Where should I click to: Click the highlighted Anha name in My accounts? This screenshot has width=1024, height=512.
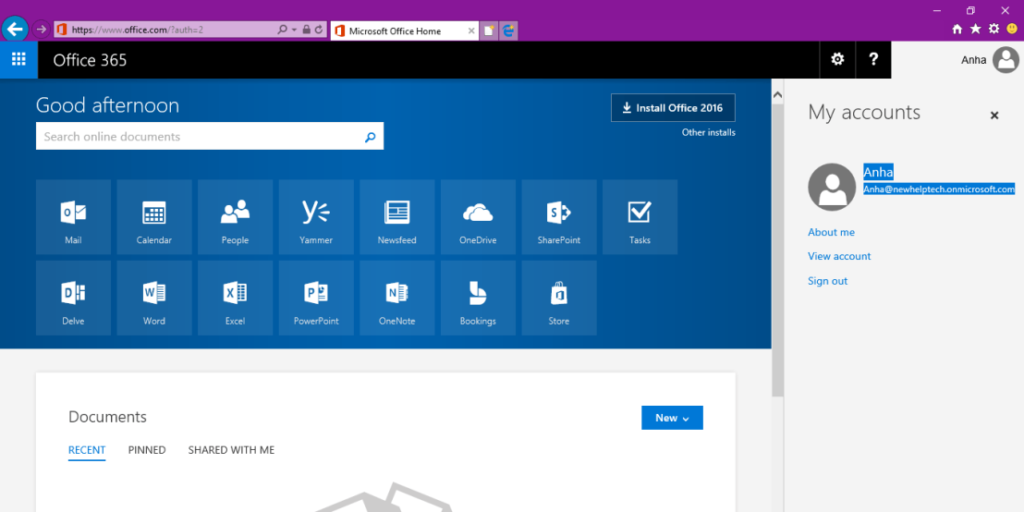tap(878, 172)
